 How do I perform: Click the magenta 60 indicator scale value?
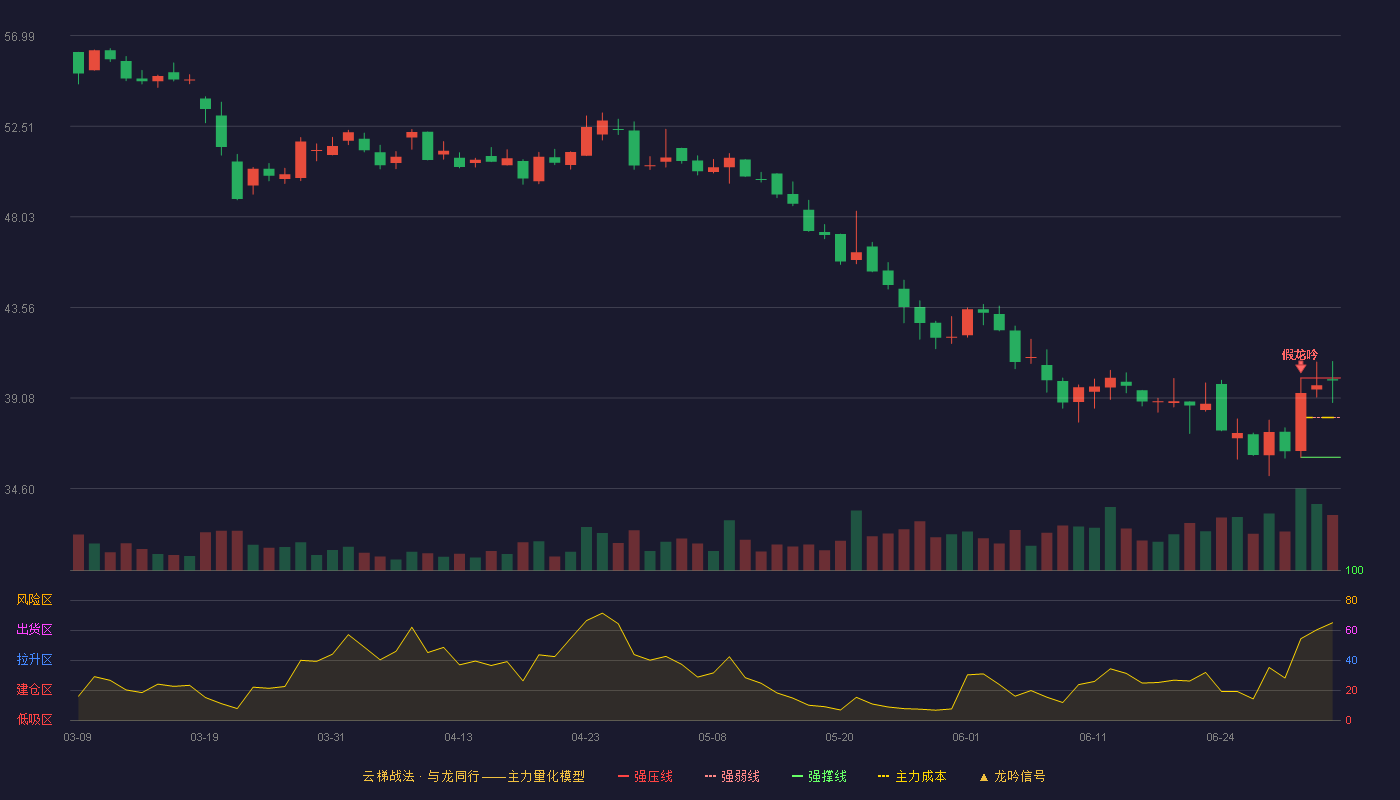(1351, 630)
